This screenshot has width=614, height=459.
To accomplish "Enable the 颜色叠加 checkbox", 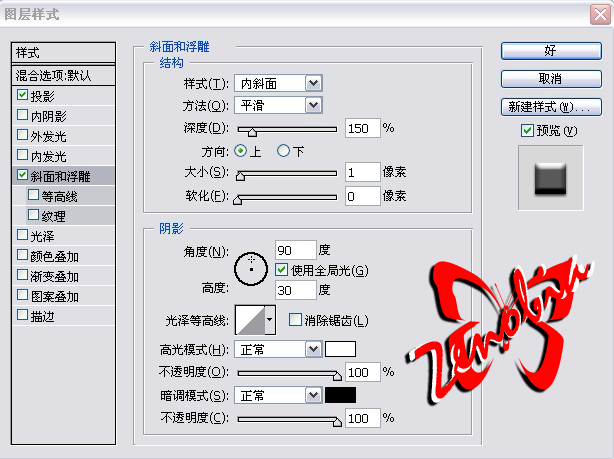I will click(x=22, y=255).
